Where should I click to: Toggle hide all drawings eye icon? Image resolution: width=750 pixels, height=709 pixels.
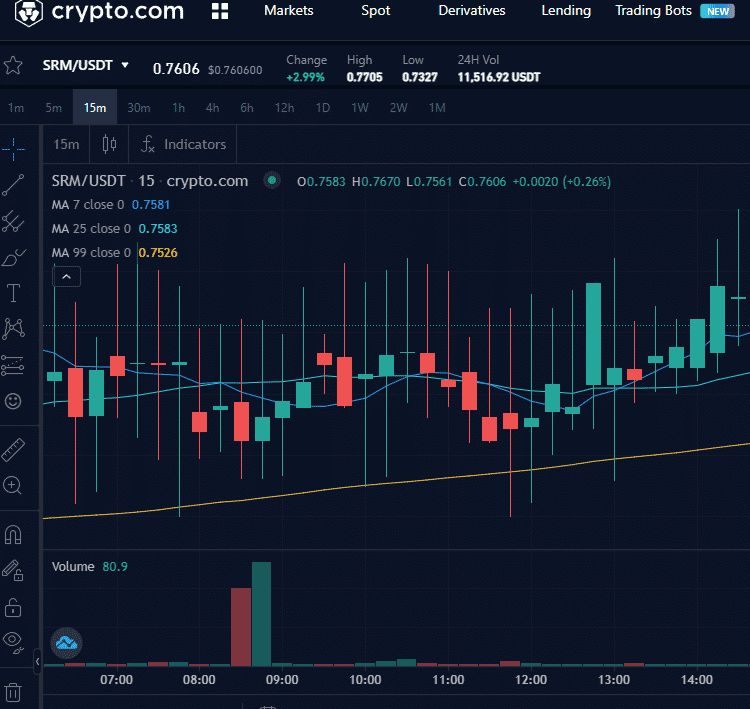click(x=13, y=643)
